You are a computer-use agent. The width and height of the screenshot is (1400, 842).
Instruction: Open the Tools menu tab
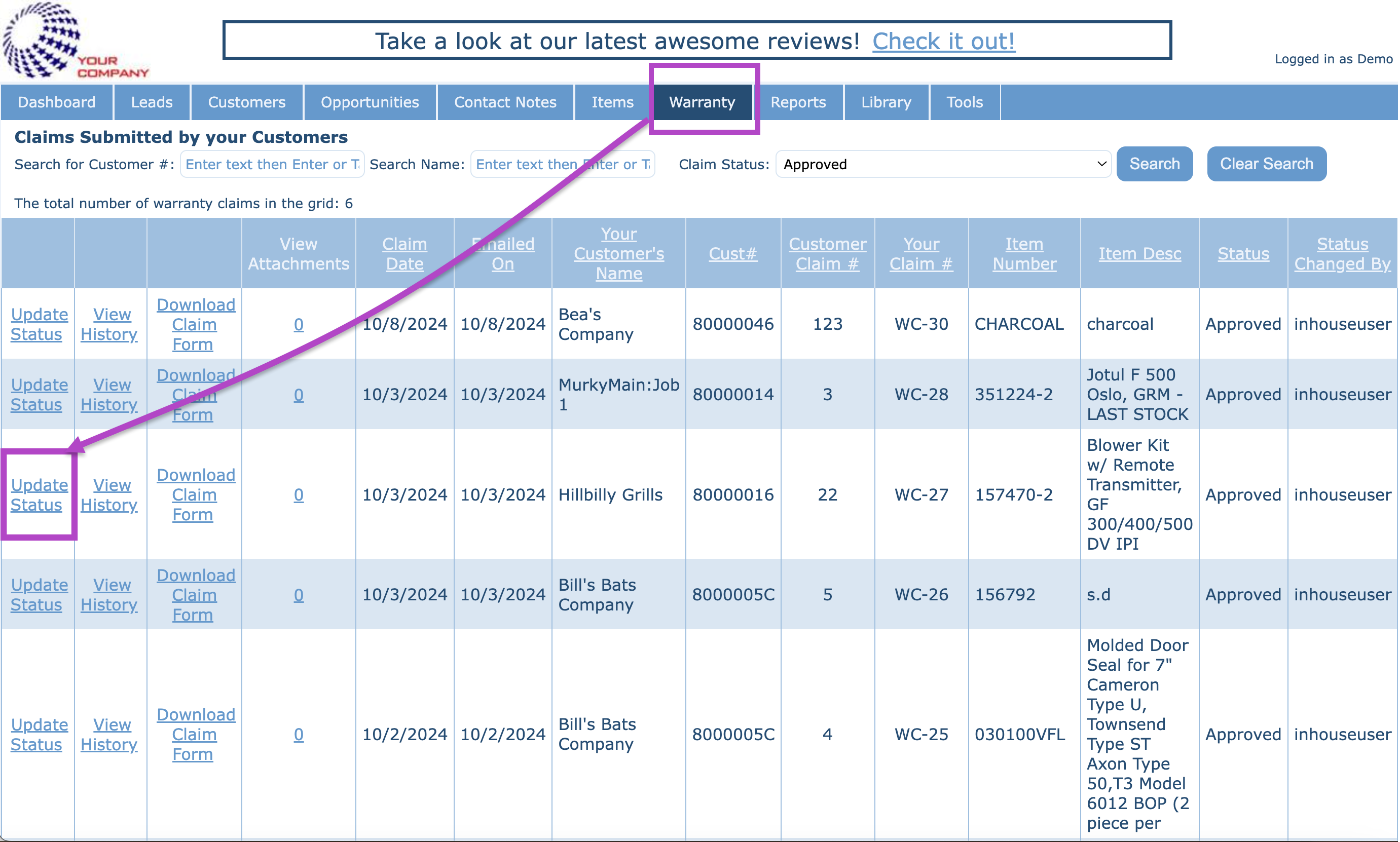pos(964,102)
